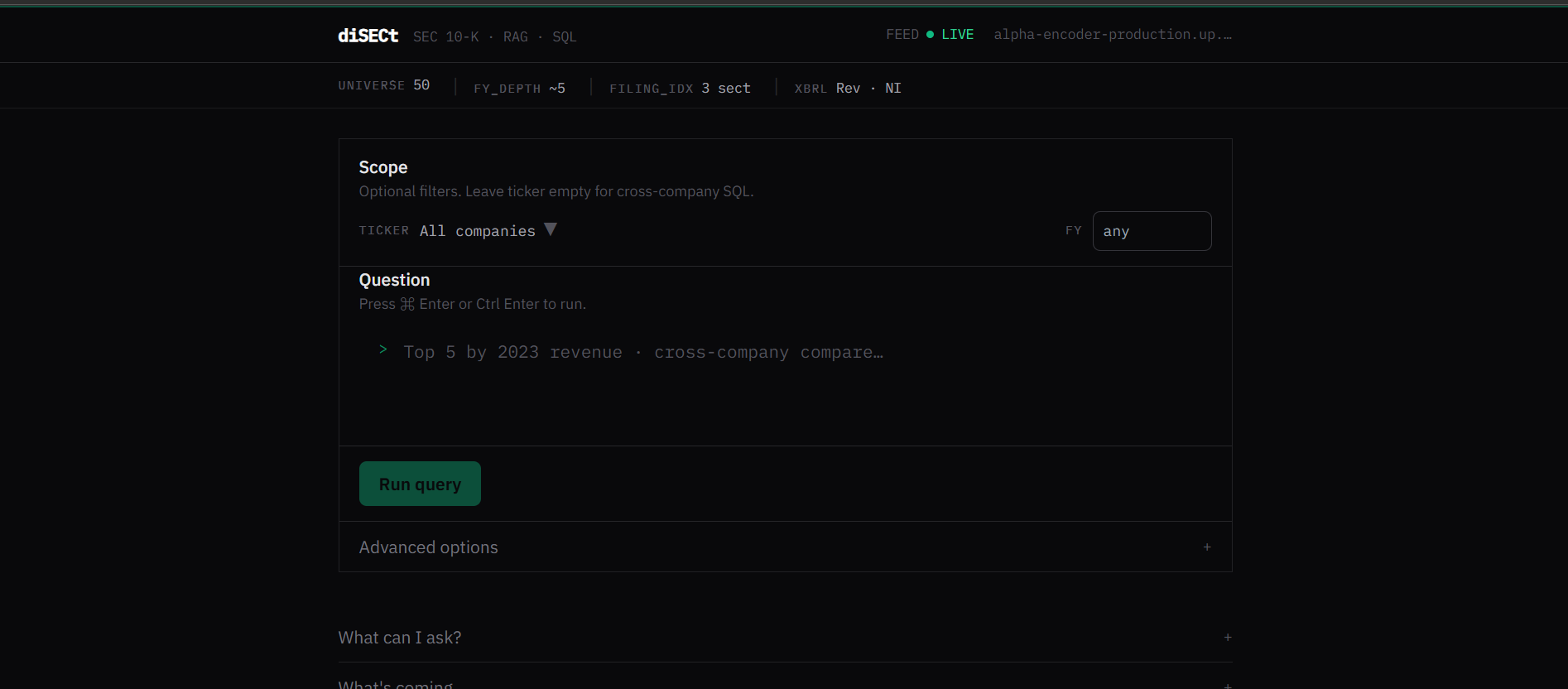This screenshot has width=1568, height=689.
Task: Click the green LIVE status dot
Action: [x=930, y=35]
